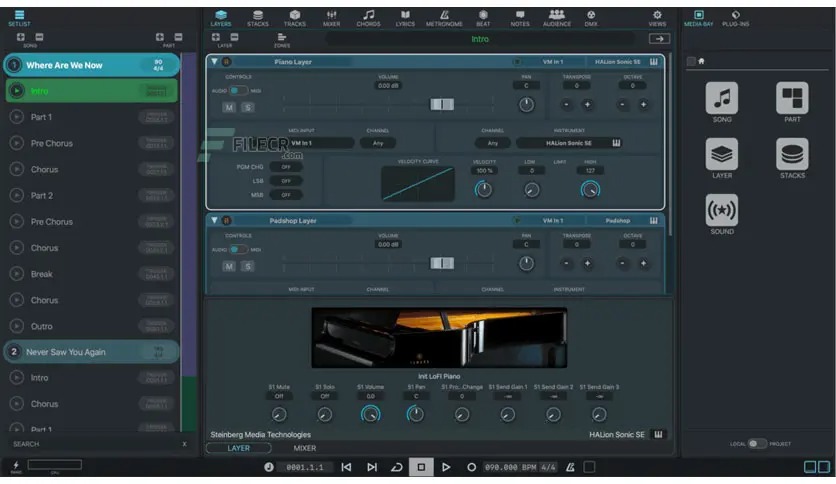Select the Pre Chorus part in setlist
The width and height of the screenshot is (836, 484).
pyautogui.click(x=52, y=143)
